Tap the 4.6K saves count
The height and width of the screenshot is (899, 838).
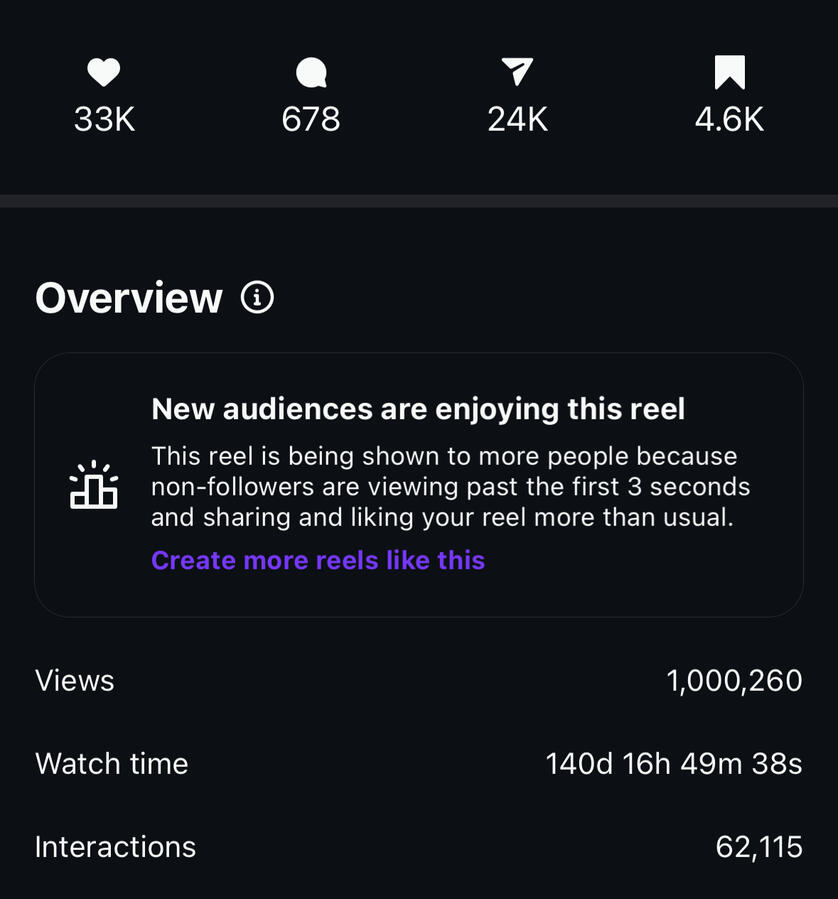(x=729, y=120)
